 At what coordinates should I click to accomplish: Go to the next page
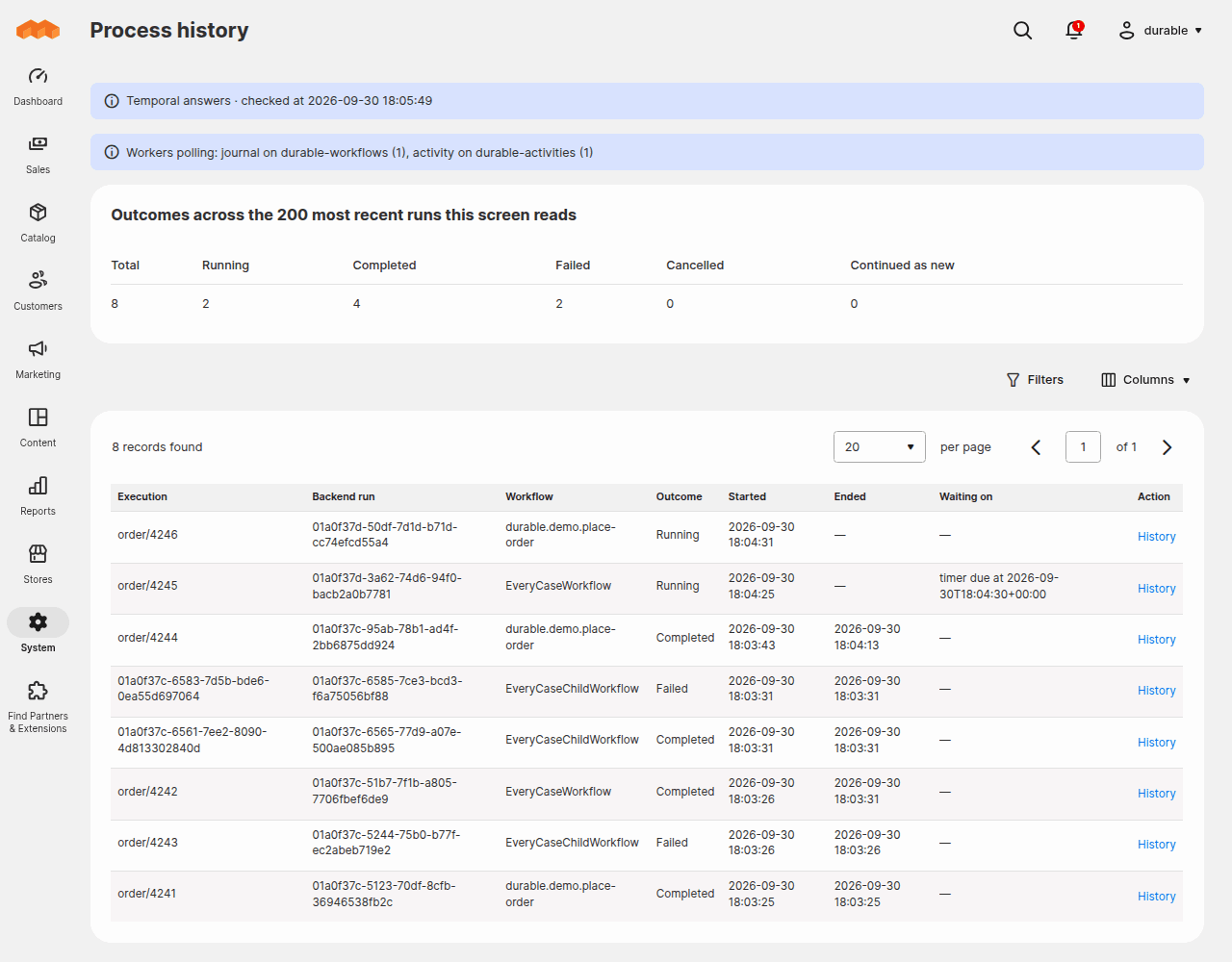click(x=1167, y=447)
